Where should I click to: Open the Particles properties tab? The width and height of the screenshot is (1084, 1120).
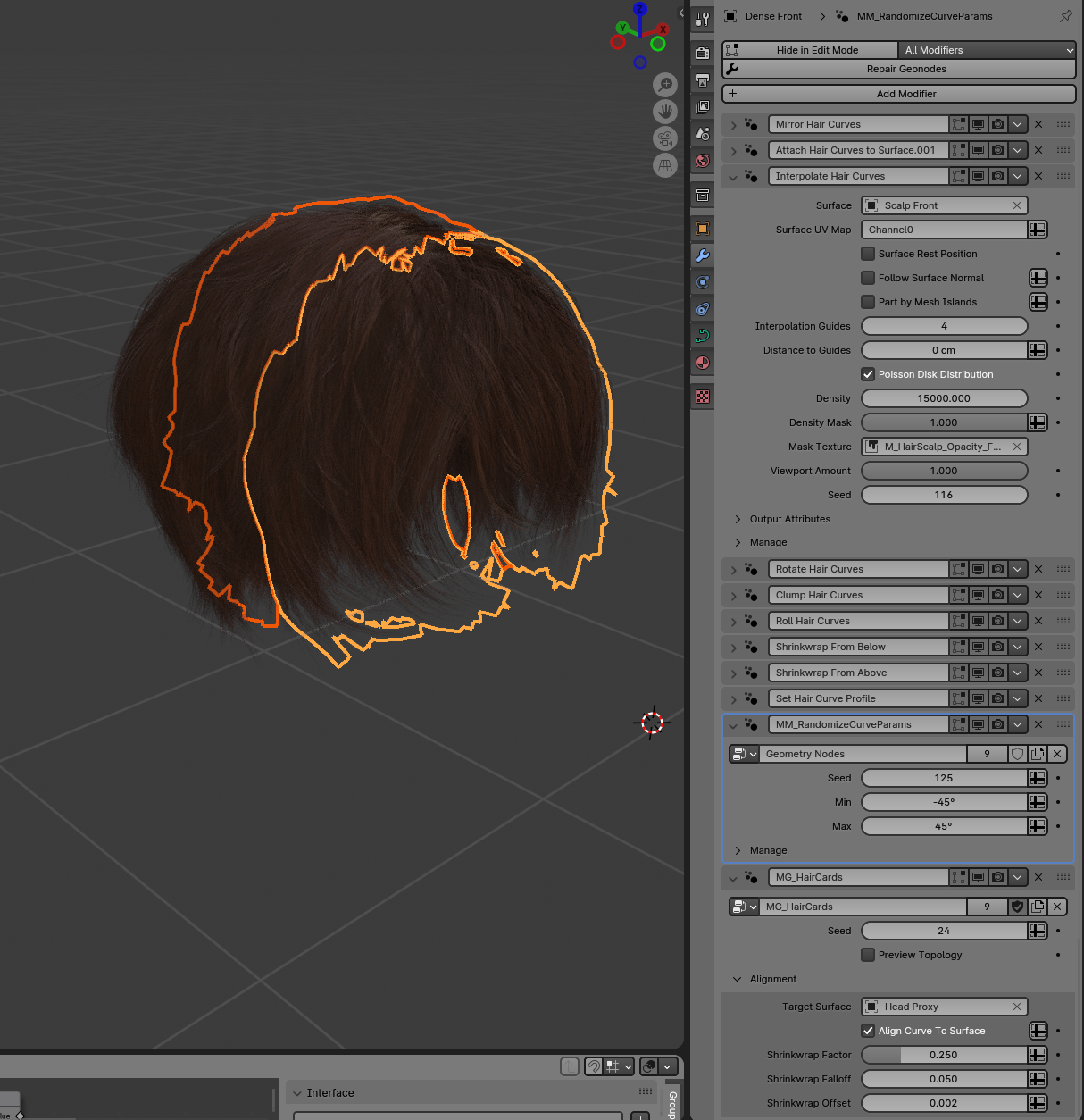tap(703, 282)
